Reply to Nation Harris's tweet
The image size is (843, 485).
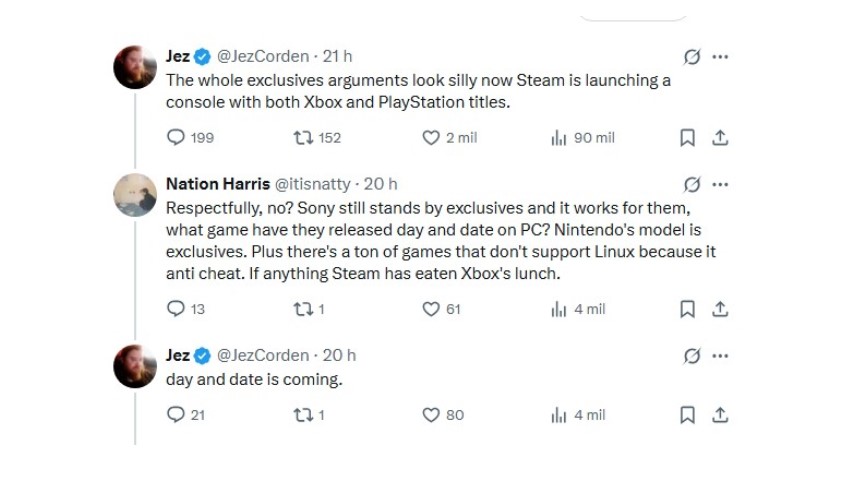click(175, 309)
